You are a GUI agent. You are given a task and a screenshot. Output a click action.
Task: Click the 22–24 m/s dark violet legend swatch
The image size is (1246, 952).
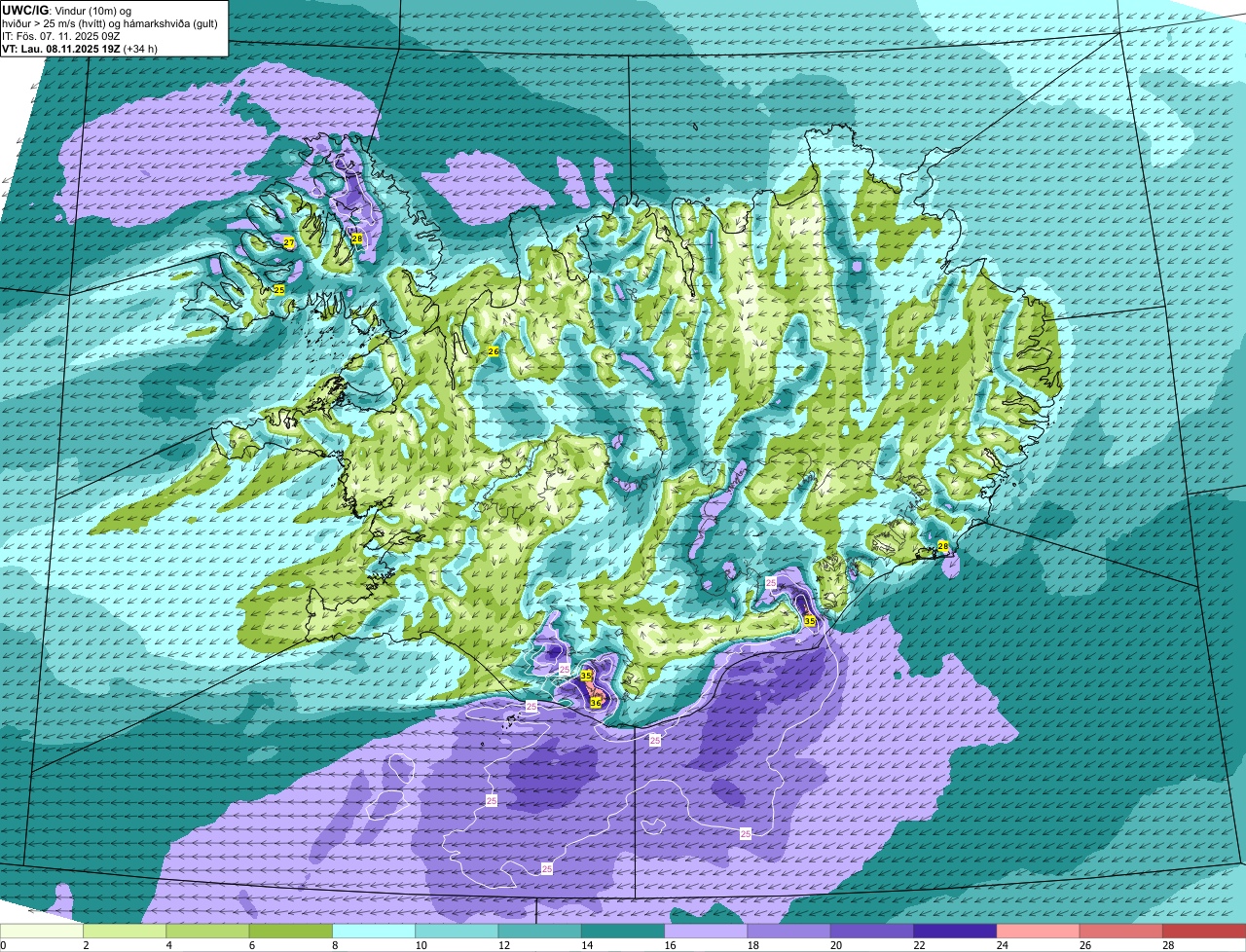pyautogui.click(x=955, y=931)
